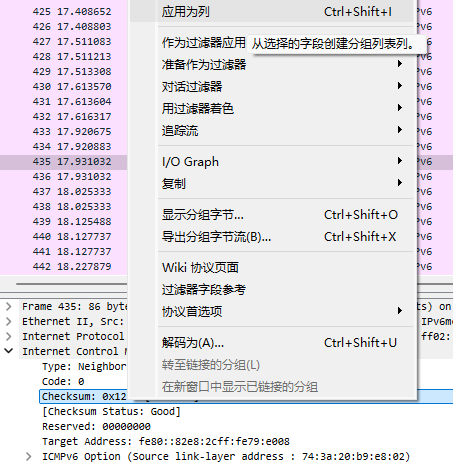Select packet 430 at 17.613570

coord(63,87)
